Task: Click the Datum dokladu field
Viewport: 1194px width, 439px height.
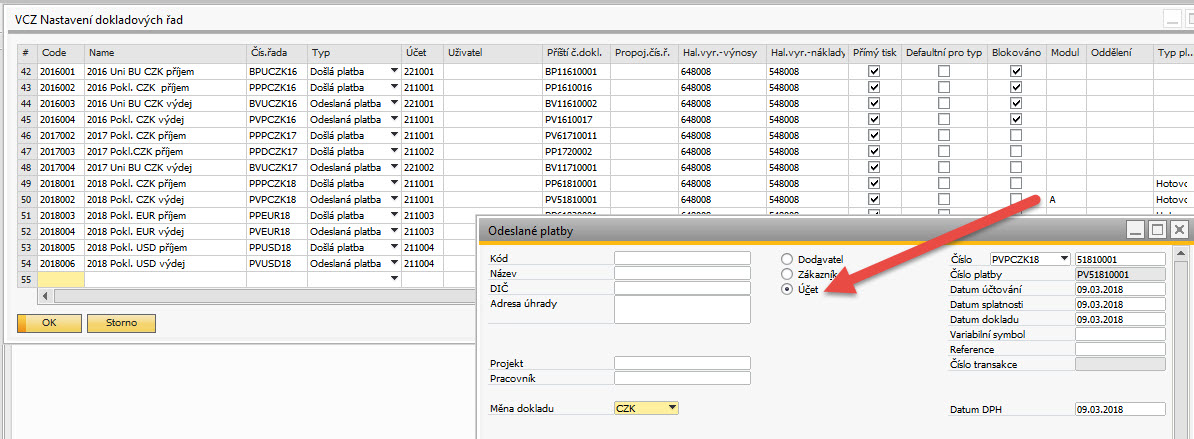Action: coord(1120,319)
